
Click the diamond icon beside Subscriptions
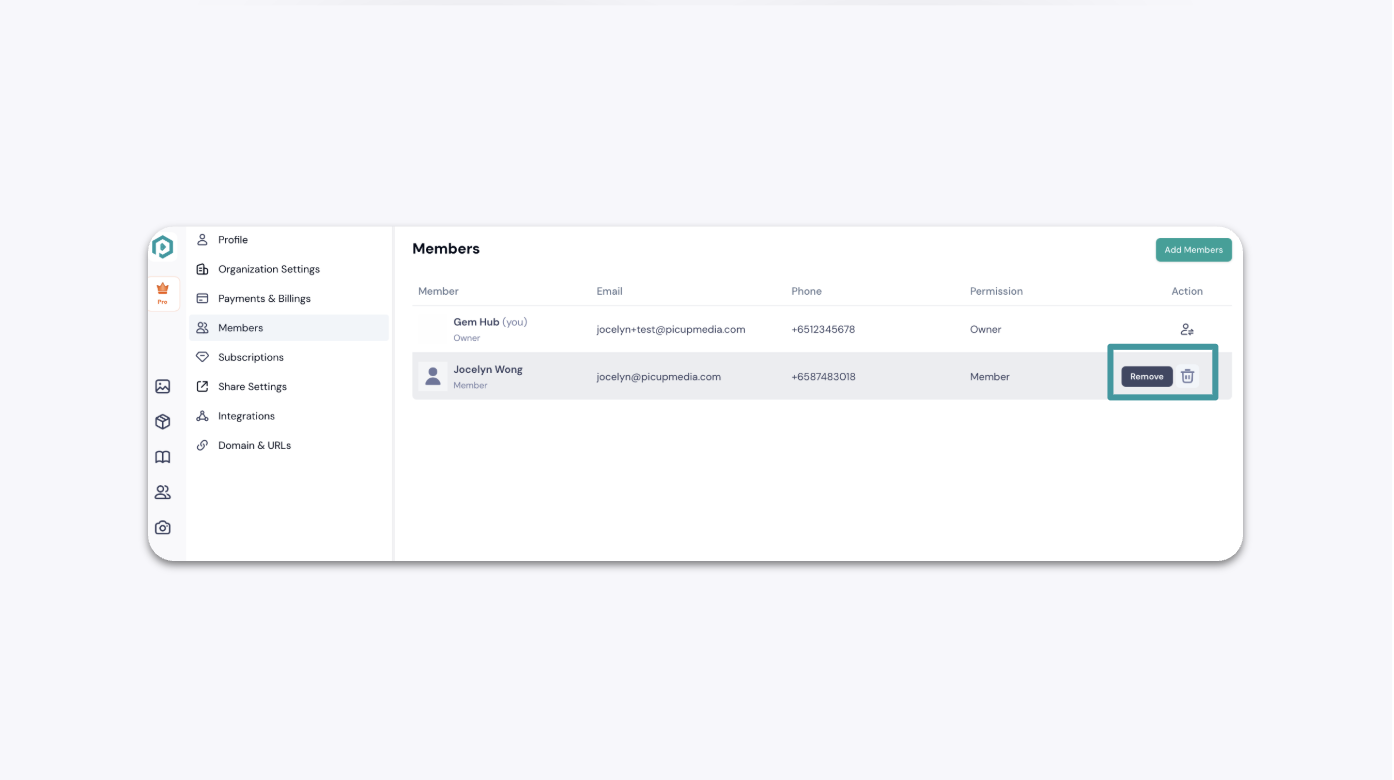[x=202, y=357]
